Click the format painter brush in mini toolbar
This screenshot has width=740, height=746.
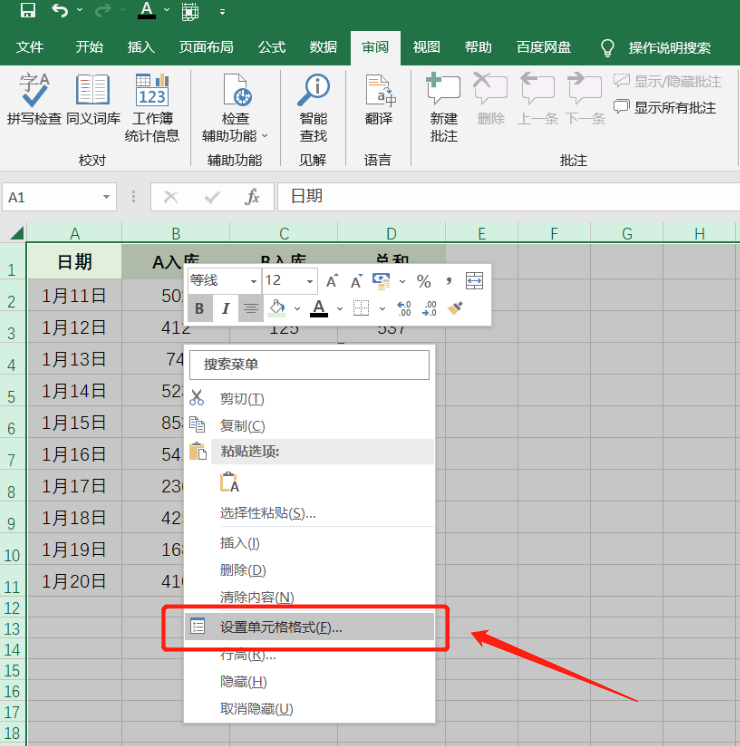click(455, 308)
